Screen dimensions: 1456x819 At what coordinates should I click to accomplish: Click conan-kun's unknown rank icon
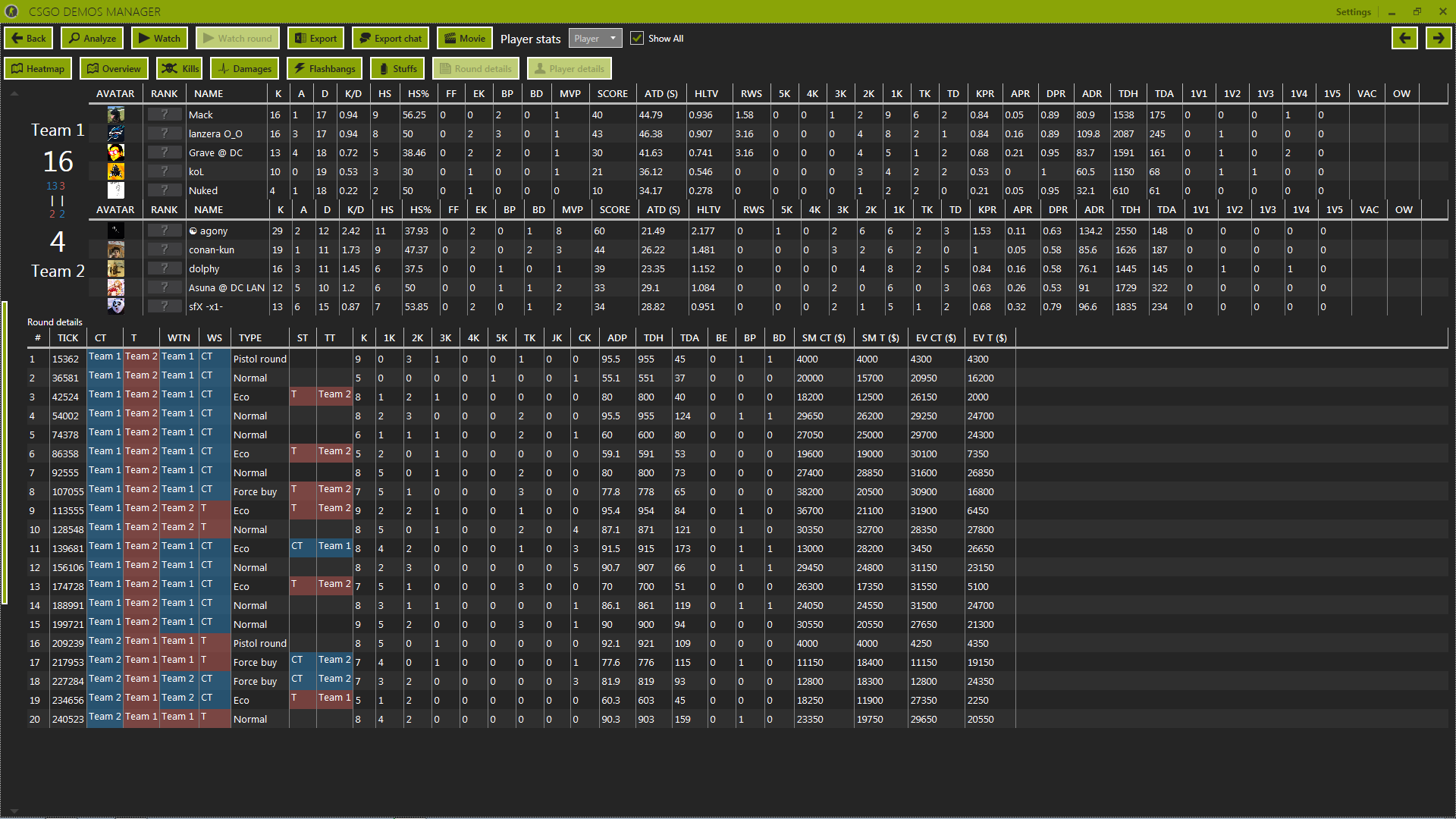[164, 249]
